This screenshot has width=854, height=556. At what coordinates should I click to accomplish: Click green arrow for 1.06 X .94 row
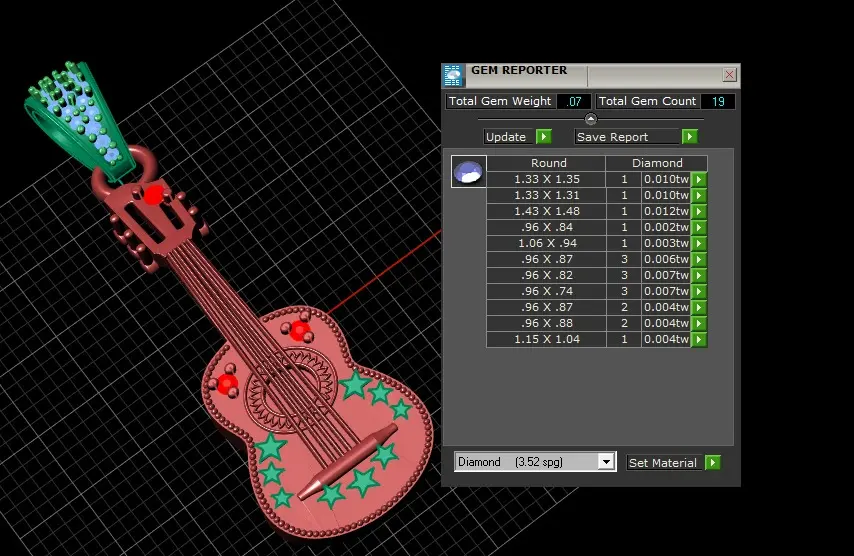(x=699, y=243)
